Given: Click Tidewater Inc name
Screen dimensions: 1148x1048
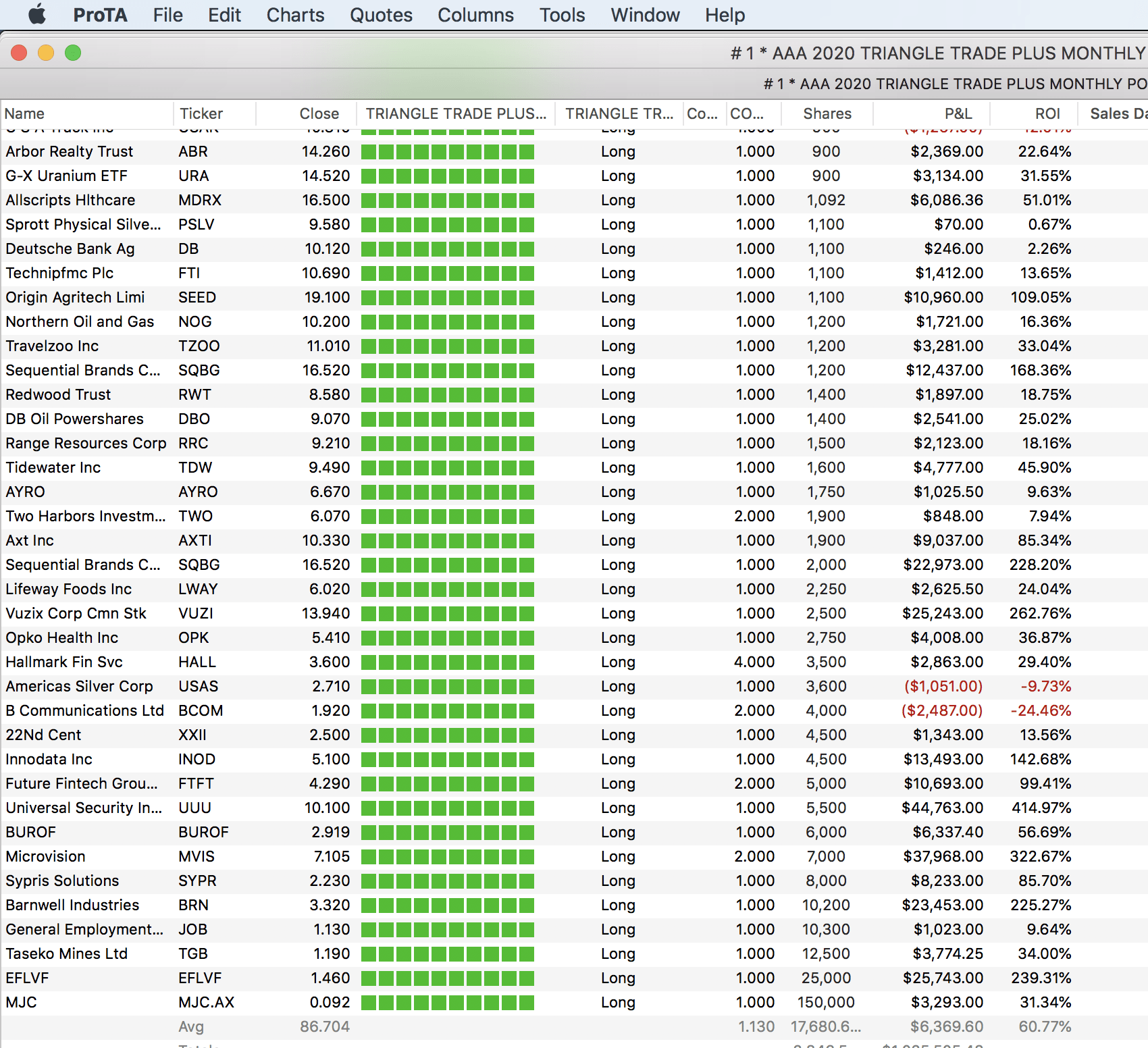Looking at the screenshot, I should point(53,467).
